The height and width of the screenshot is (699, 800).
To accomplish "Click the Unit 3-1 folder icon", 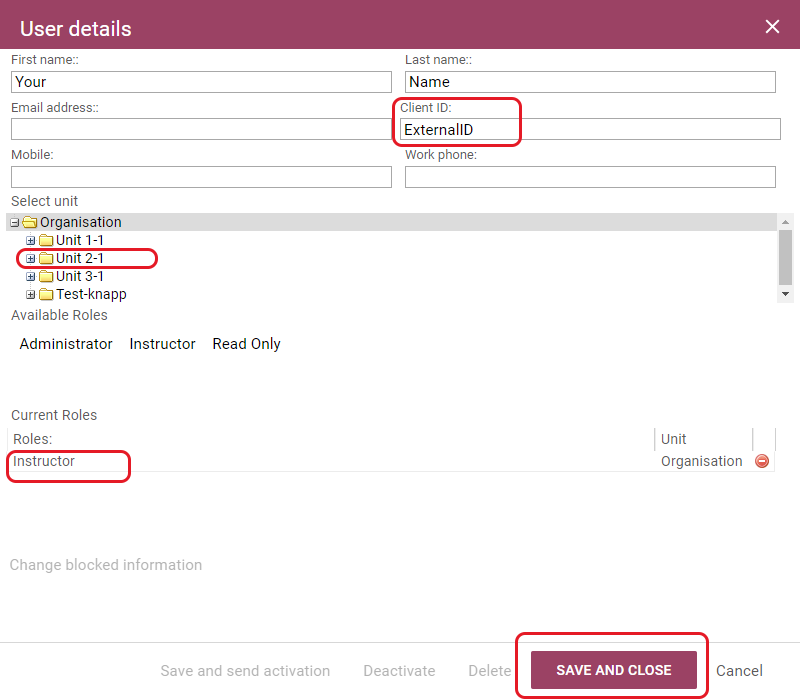I will point(45,277).
